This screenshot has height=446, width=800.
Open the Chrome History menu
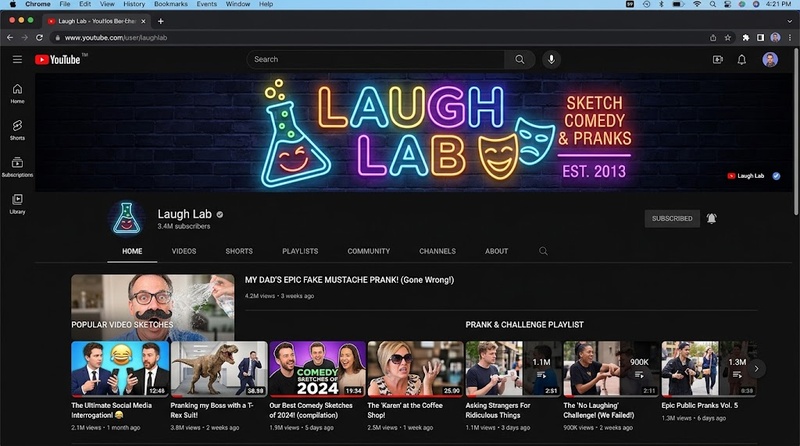pos(134,4)
